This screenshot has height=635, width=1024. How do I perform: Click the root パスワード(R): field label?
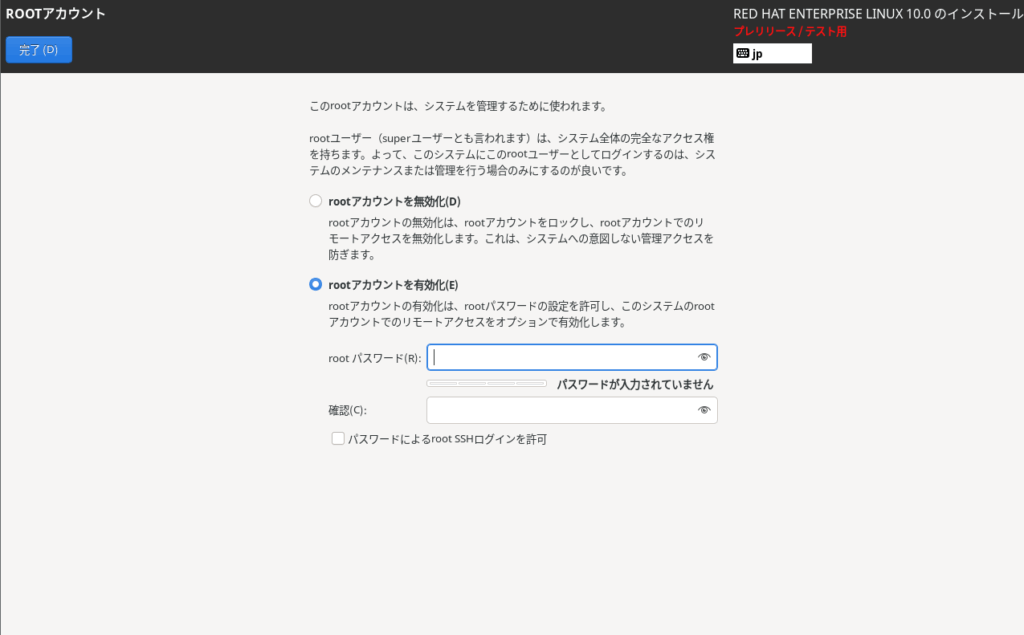click(374, 358)
